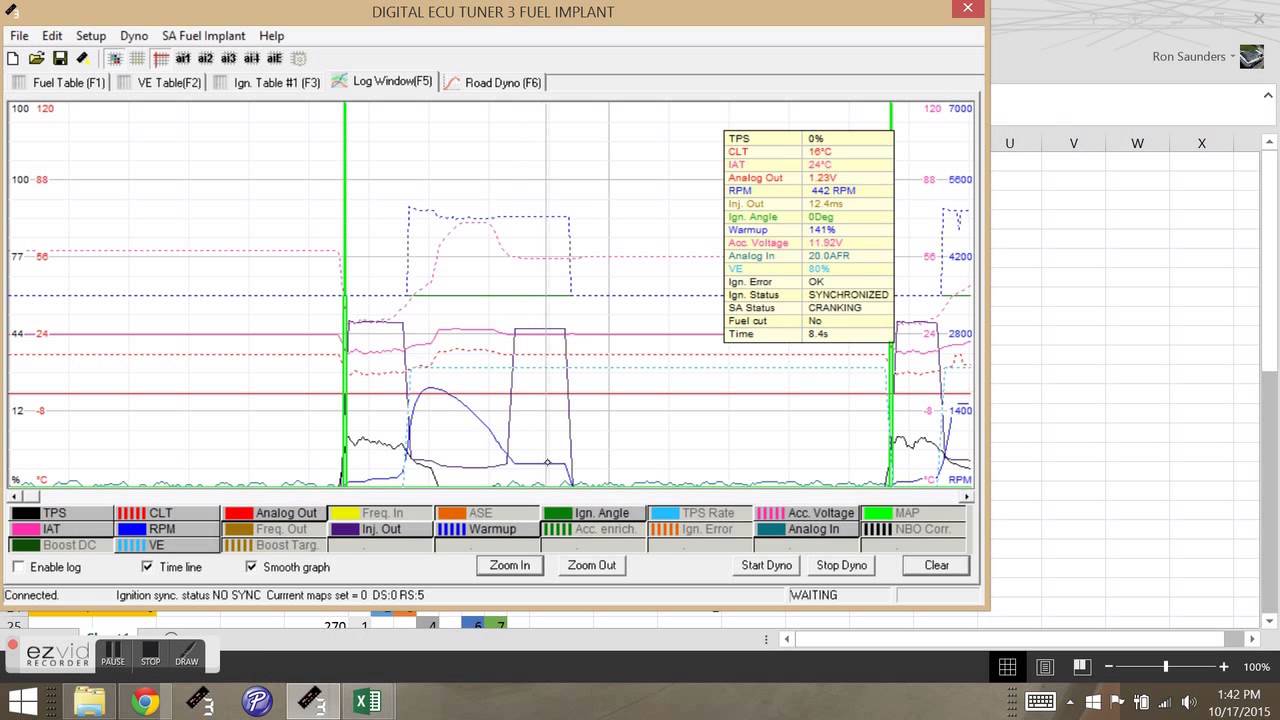
Task: Click the Open folder toolbar icon
Action: (x=36, y=59)
